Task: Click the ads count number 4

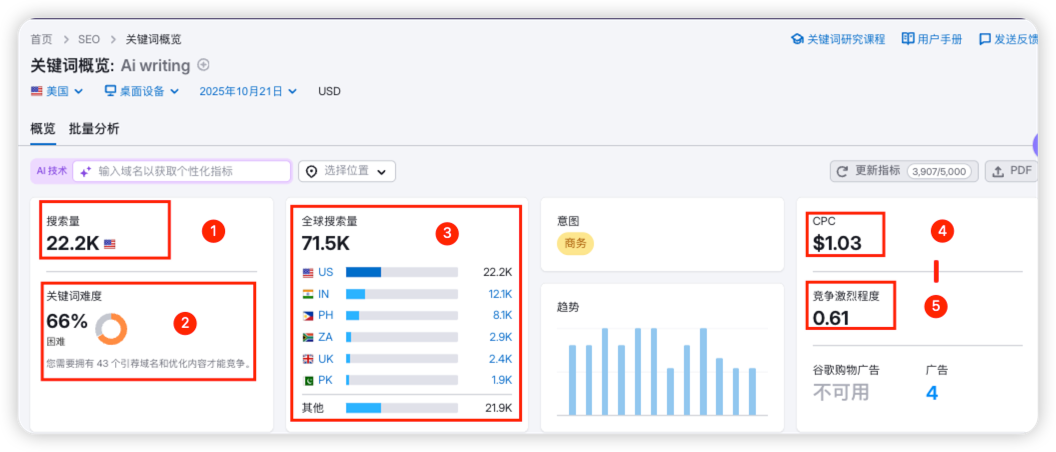Action: (932, 393)
